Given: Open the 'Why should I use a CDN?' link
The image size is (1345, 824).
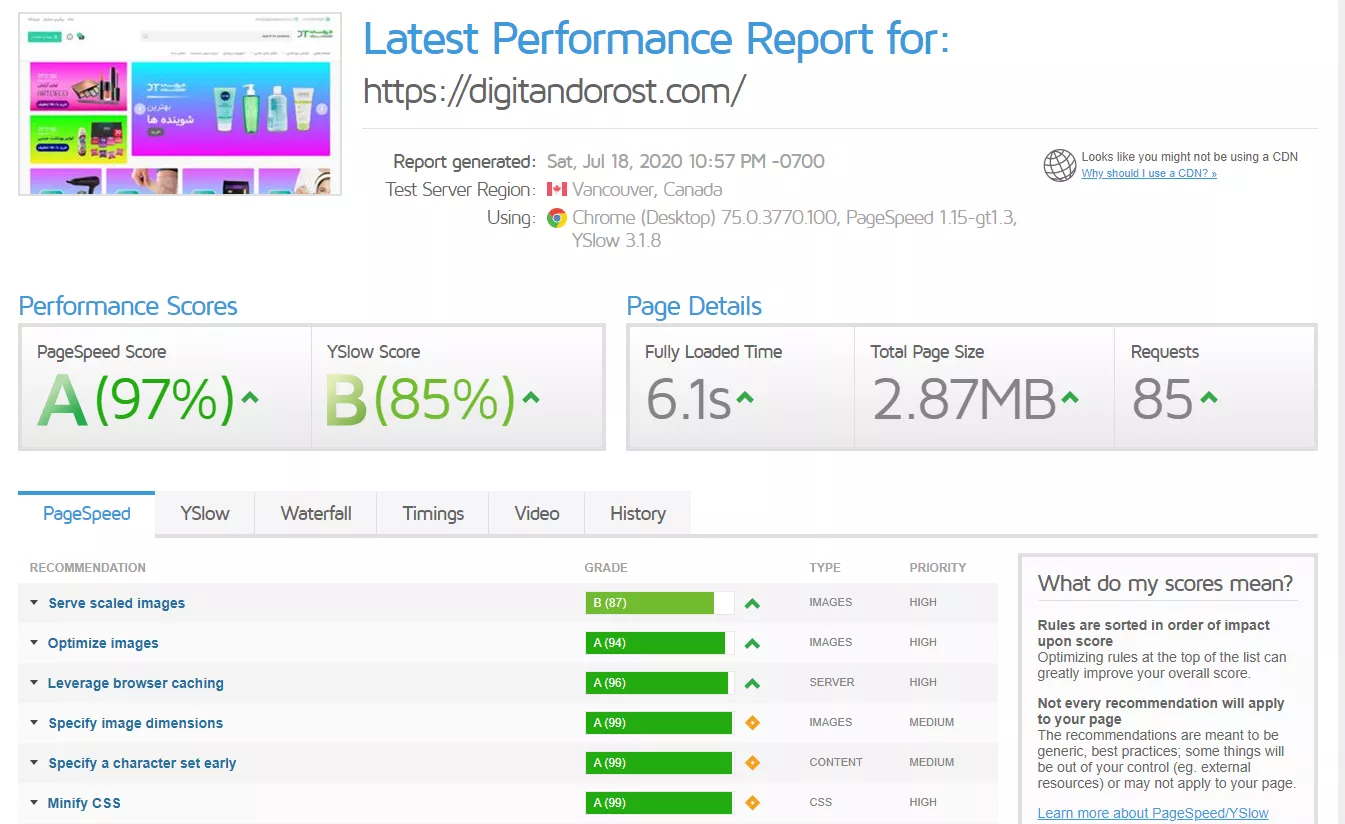Looking at the screenshot, I should coord(1149,173).
